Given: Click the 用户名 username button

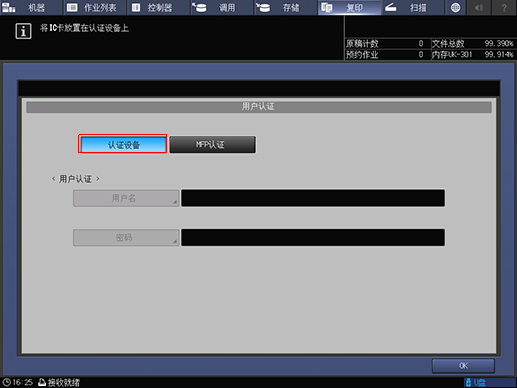Looking at the screenshot, I should click(x=126, y=198).
